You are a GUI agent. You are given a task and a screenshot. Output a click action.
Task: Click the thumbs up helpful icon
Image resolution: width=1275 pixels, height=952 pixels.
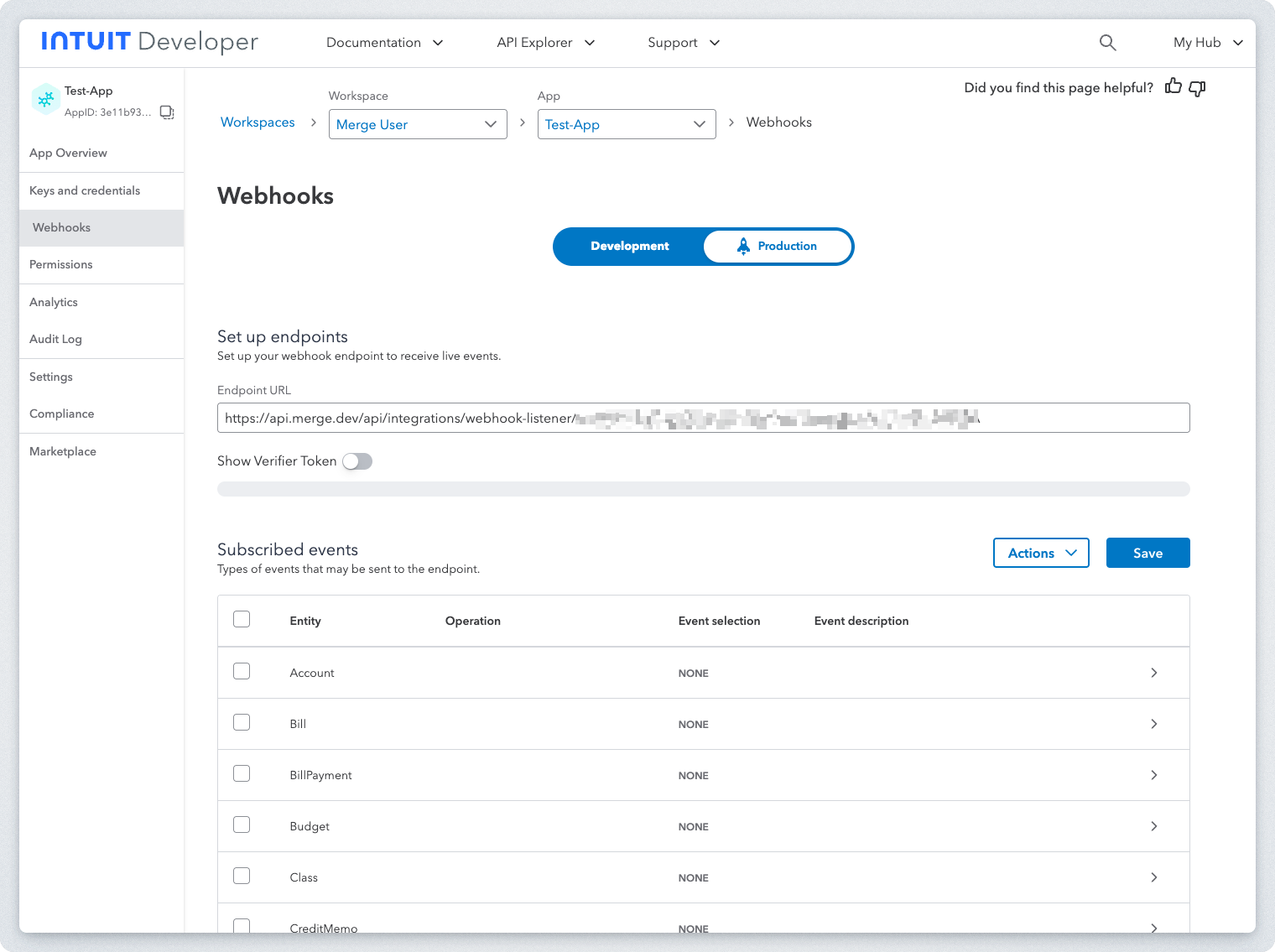tap(1173, 86)
